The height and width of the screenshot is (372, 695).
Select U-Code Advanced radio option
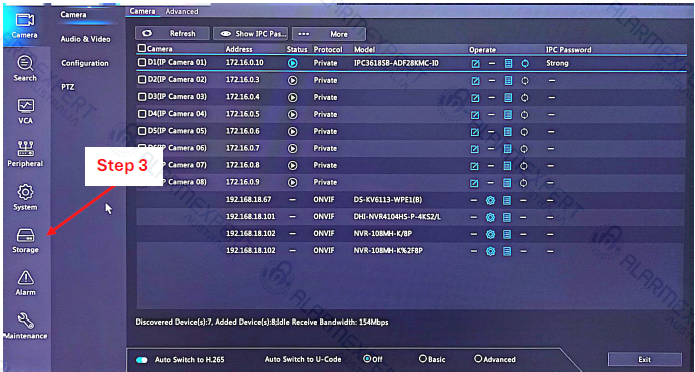pos(478,359)
